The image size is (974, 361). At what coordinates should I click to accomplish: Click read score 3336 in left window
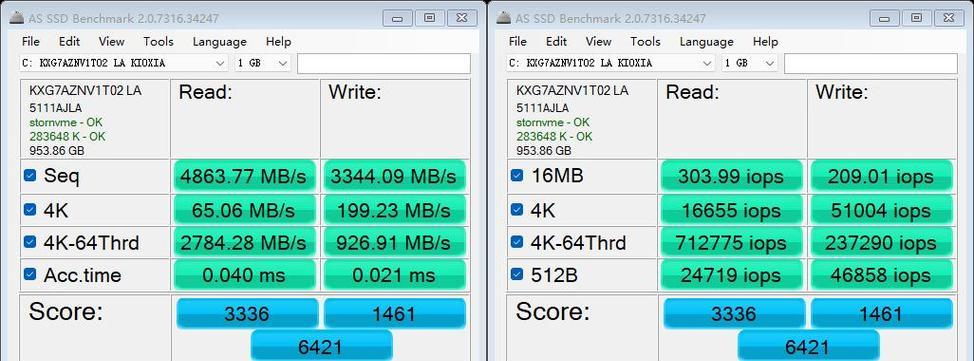[247, 313]
